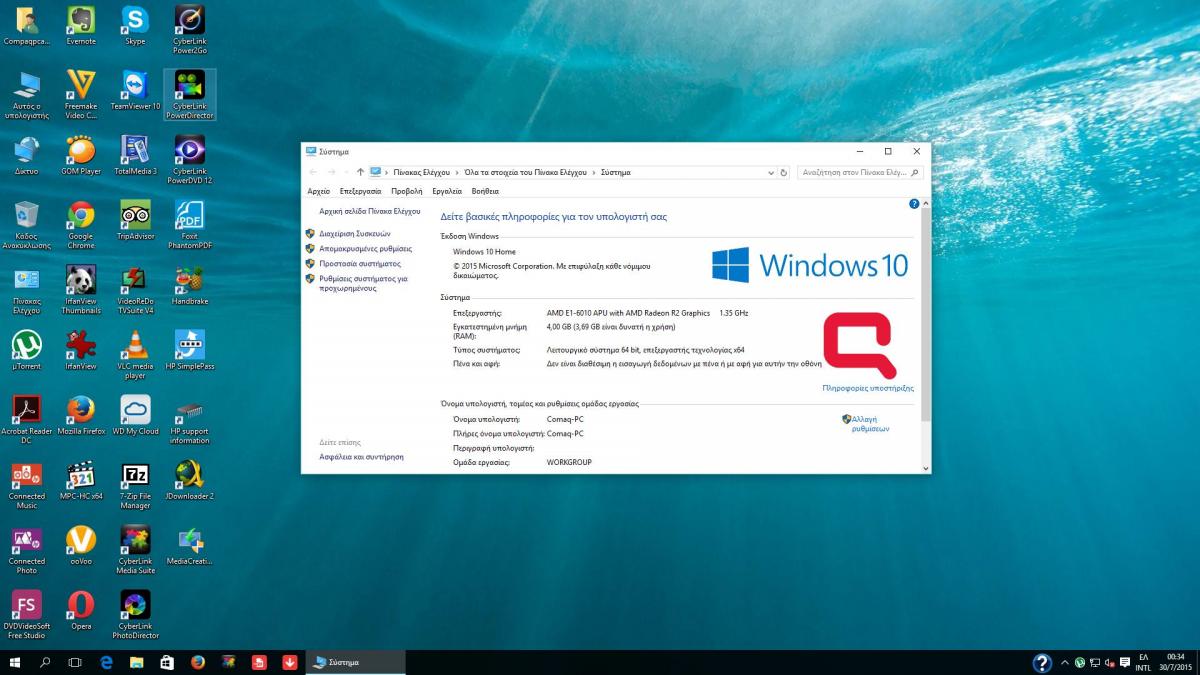Select the Mozilla Firefox desktop icon
Image resolution: width=1200 pixels, height=675 pixels.
tap(81, 415)
